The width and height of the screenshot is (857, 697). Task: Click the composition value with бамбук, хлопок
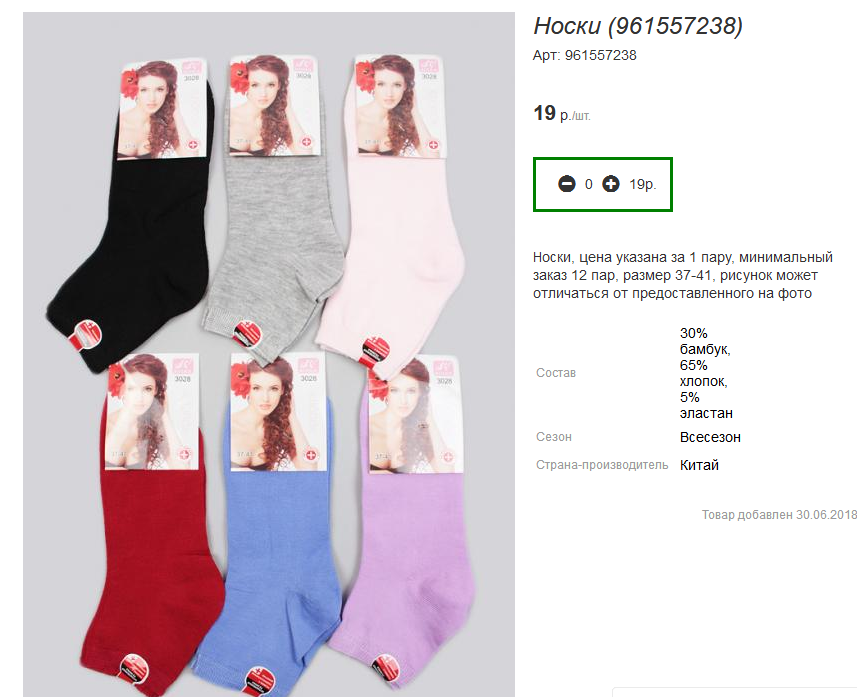click(x=706, y=373)
